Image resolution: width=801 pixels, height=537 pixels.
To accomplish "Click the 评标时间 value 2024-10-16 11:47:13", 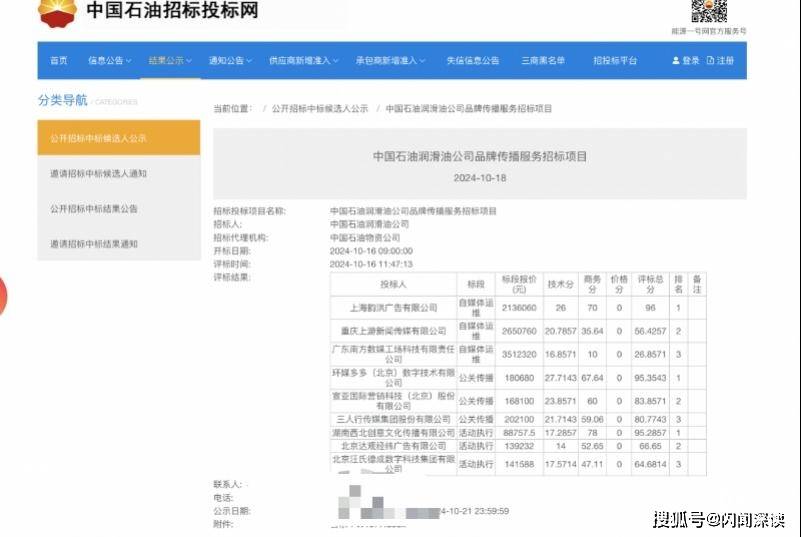I will [x=371, y=264].
